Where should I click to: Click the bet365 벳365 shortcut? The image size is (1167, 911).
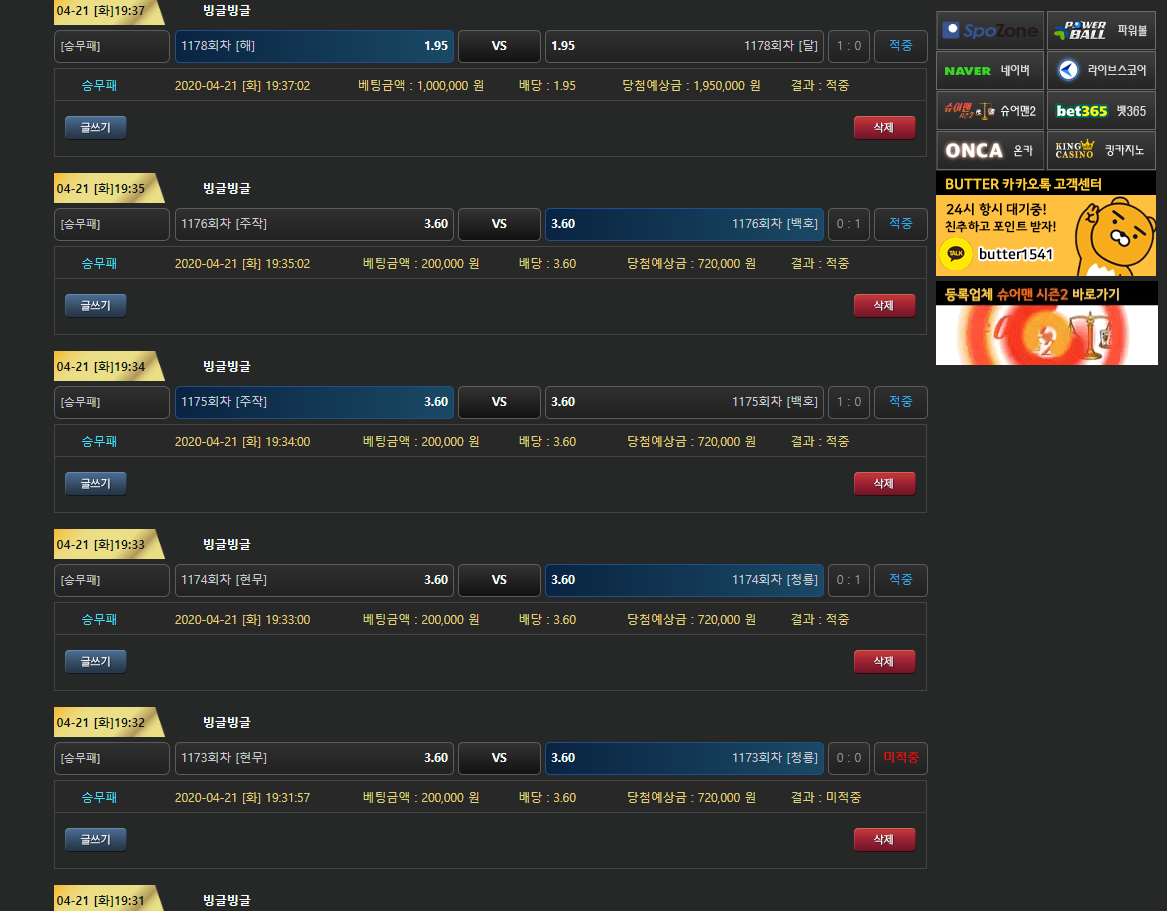[x=1101, y=111]
